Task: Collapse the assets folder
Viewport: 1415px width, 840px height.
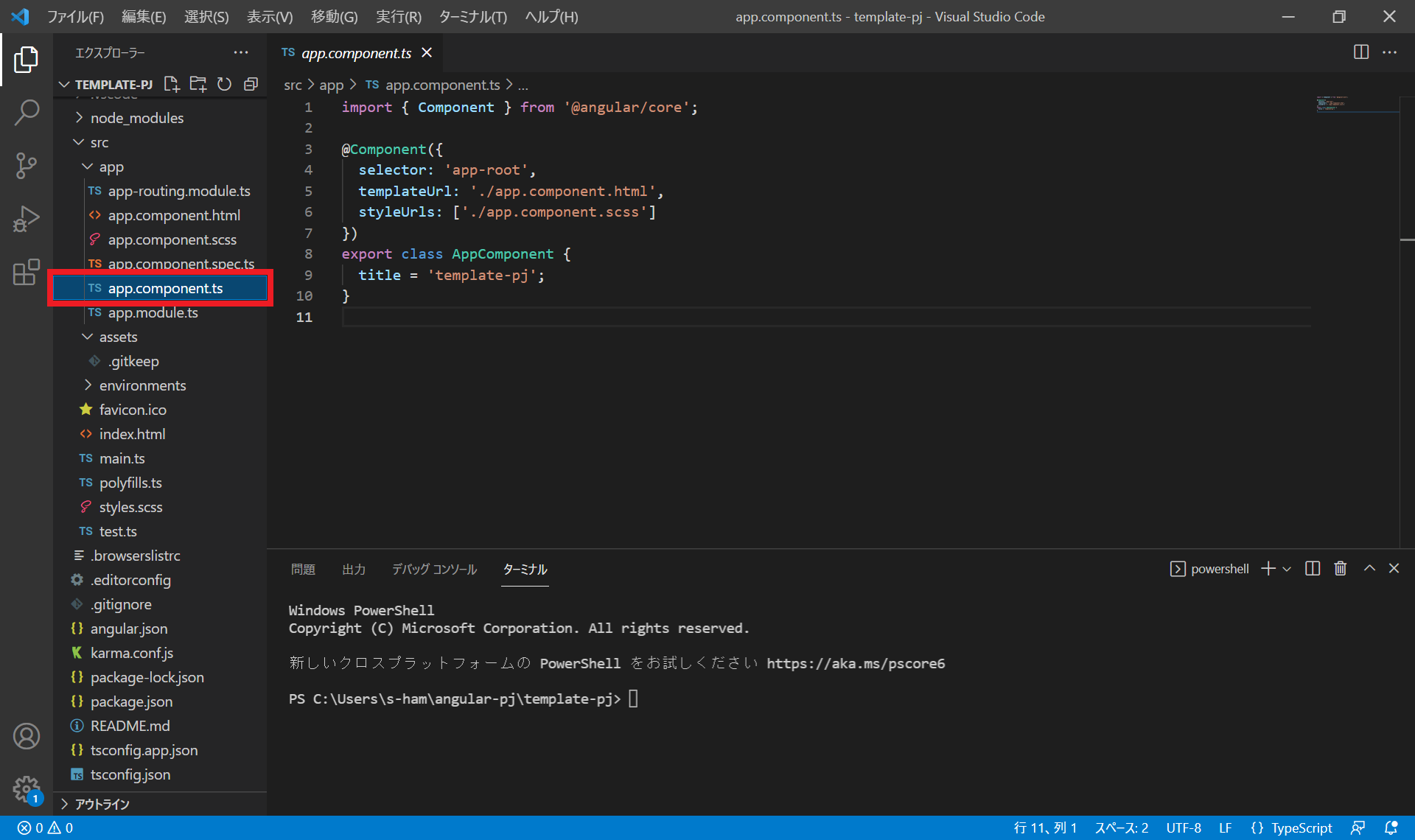Action: tap(118, 337)
